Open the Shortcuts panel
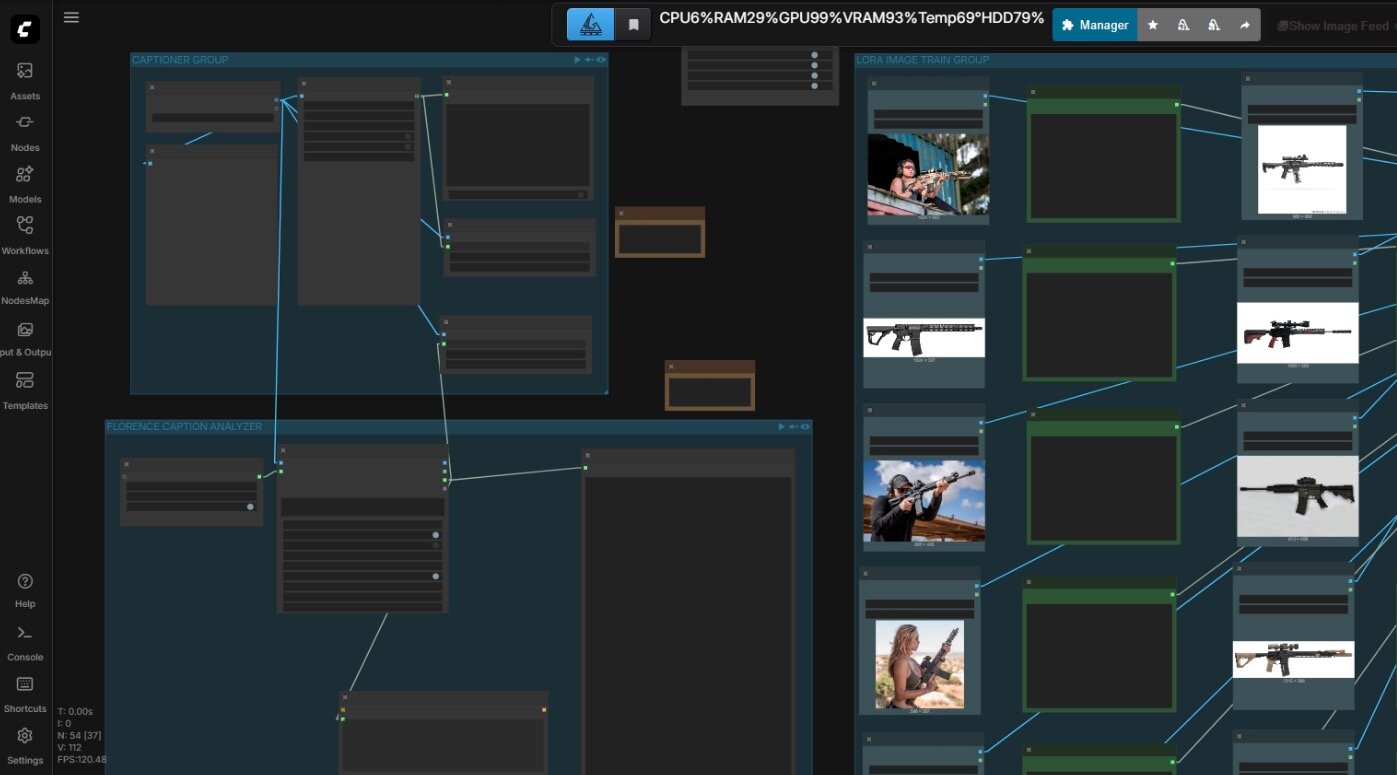The height and width of the screenshot is (775, 1397). click(x=25, y=694)
